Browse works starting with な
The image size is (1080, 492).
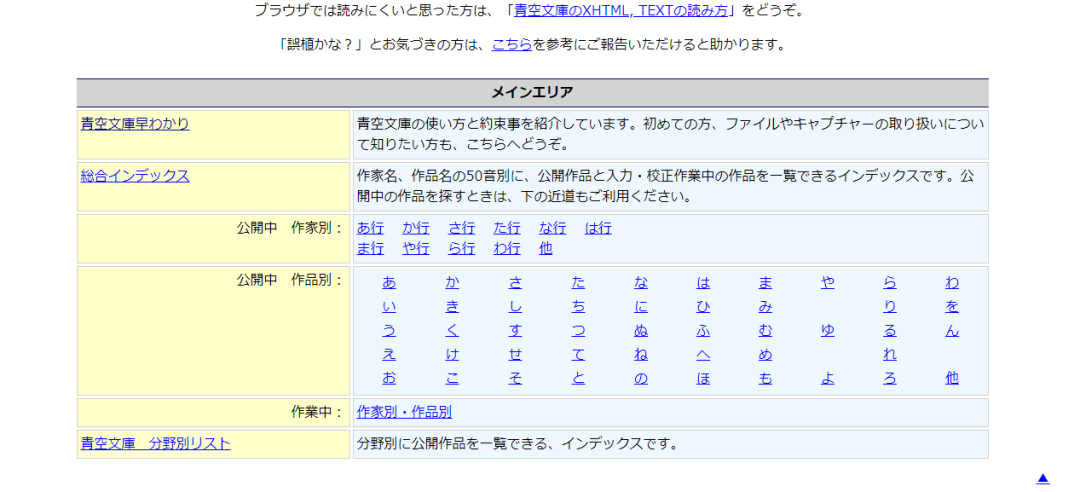point(641,282)
